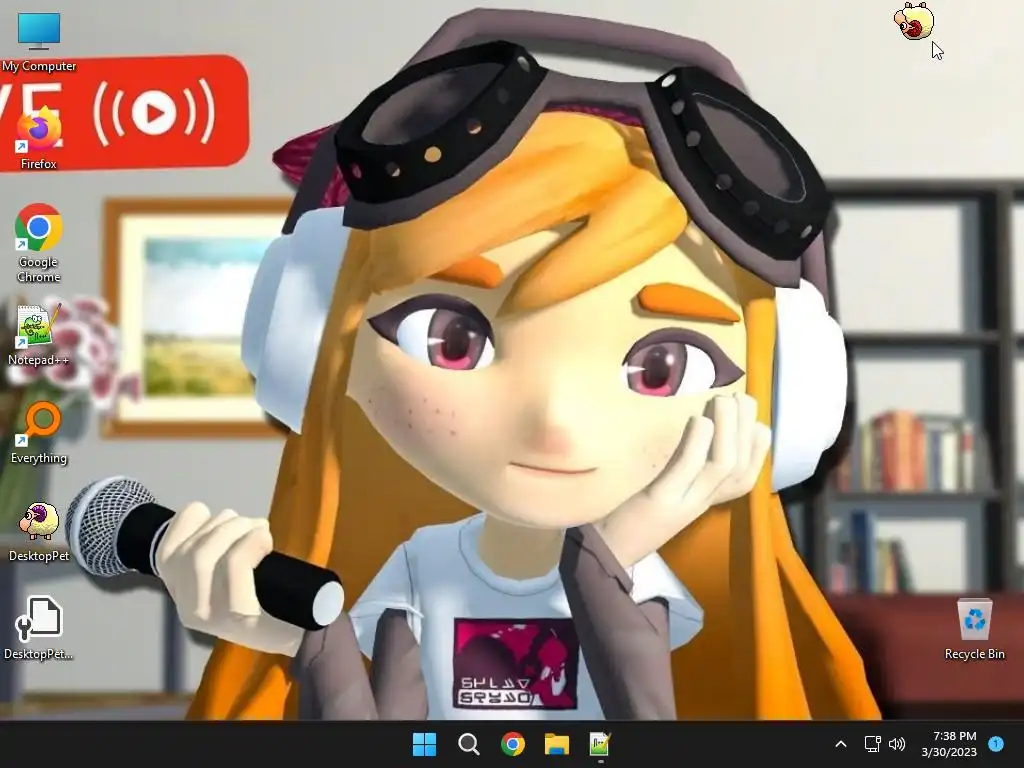This screenshot has height=768, width=1024.
Task: Open the notification count badge
Action: tap(996, 744)
